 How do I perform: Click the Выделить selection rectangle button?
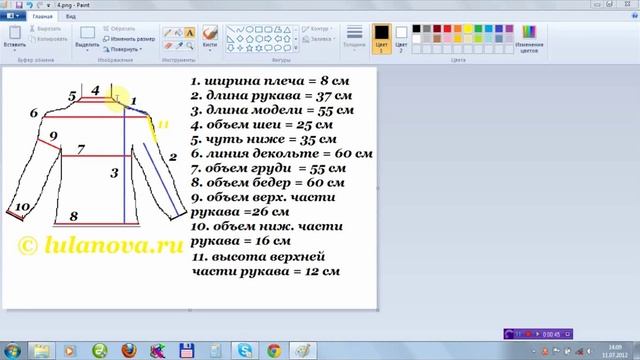pos(87,33)
